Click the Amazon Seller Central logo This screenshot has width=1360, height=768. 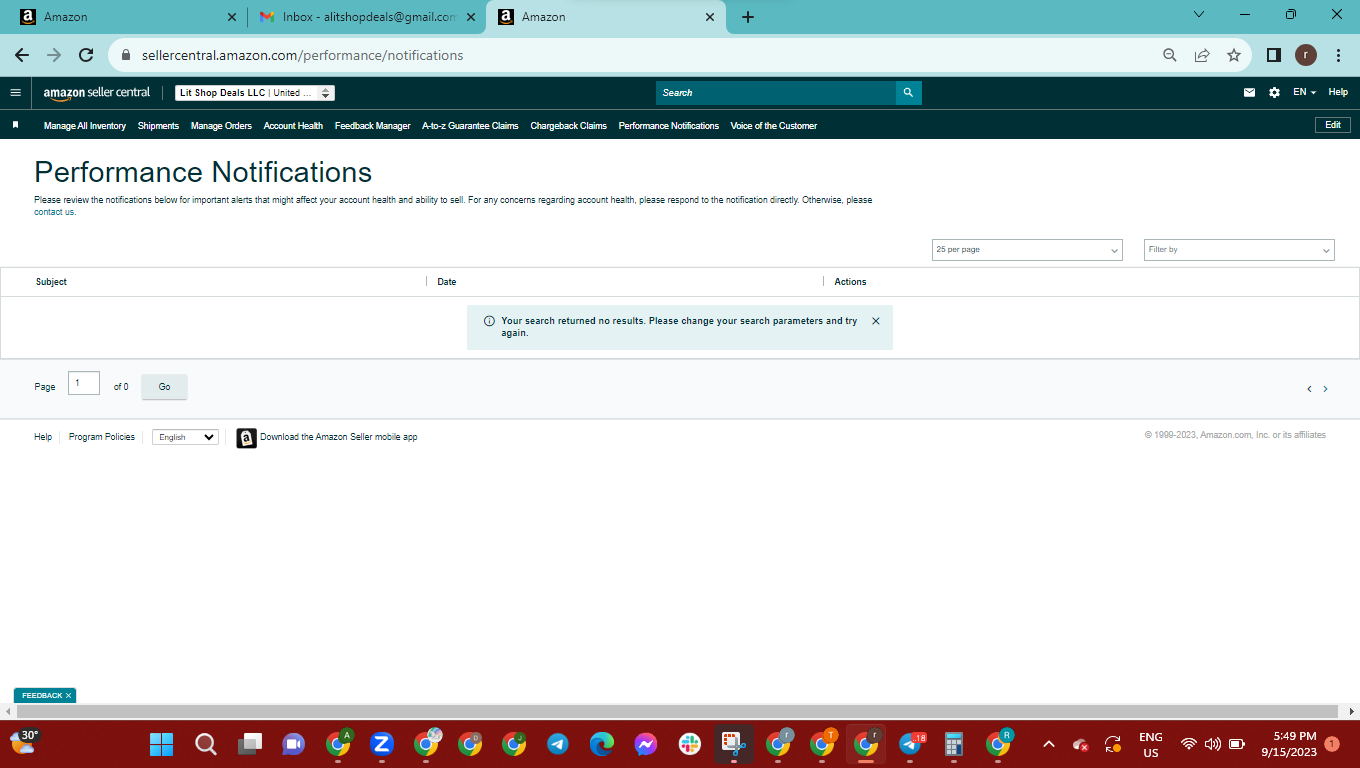coord(97,92)
